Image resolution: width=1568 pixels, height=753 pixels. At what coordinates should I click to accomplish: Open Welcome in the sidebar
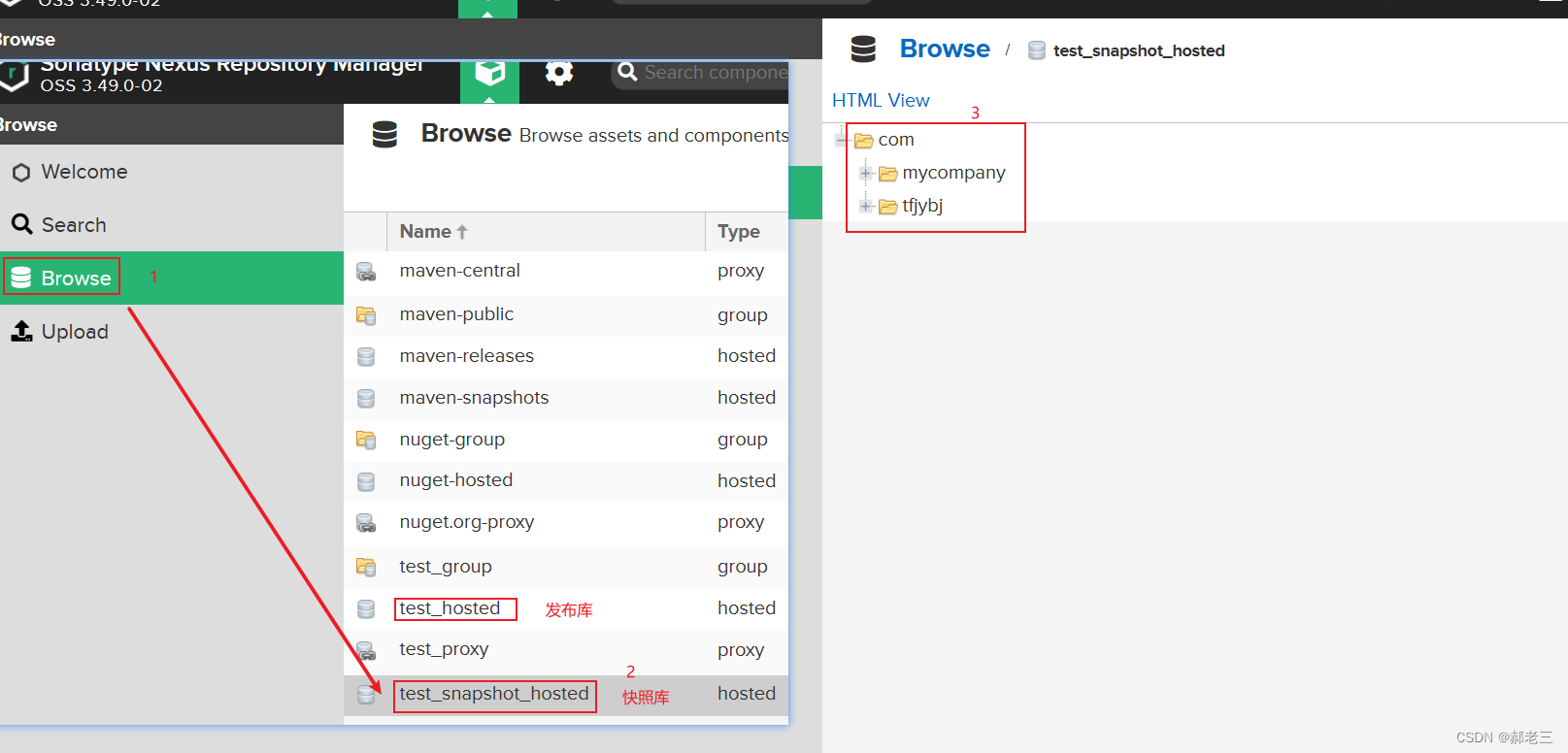[84, 172]
